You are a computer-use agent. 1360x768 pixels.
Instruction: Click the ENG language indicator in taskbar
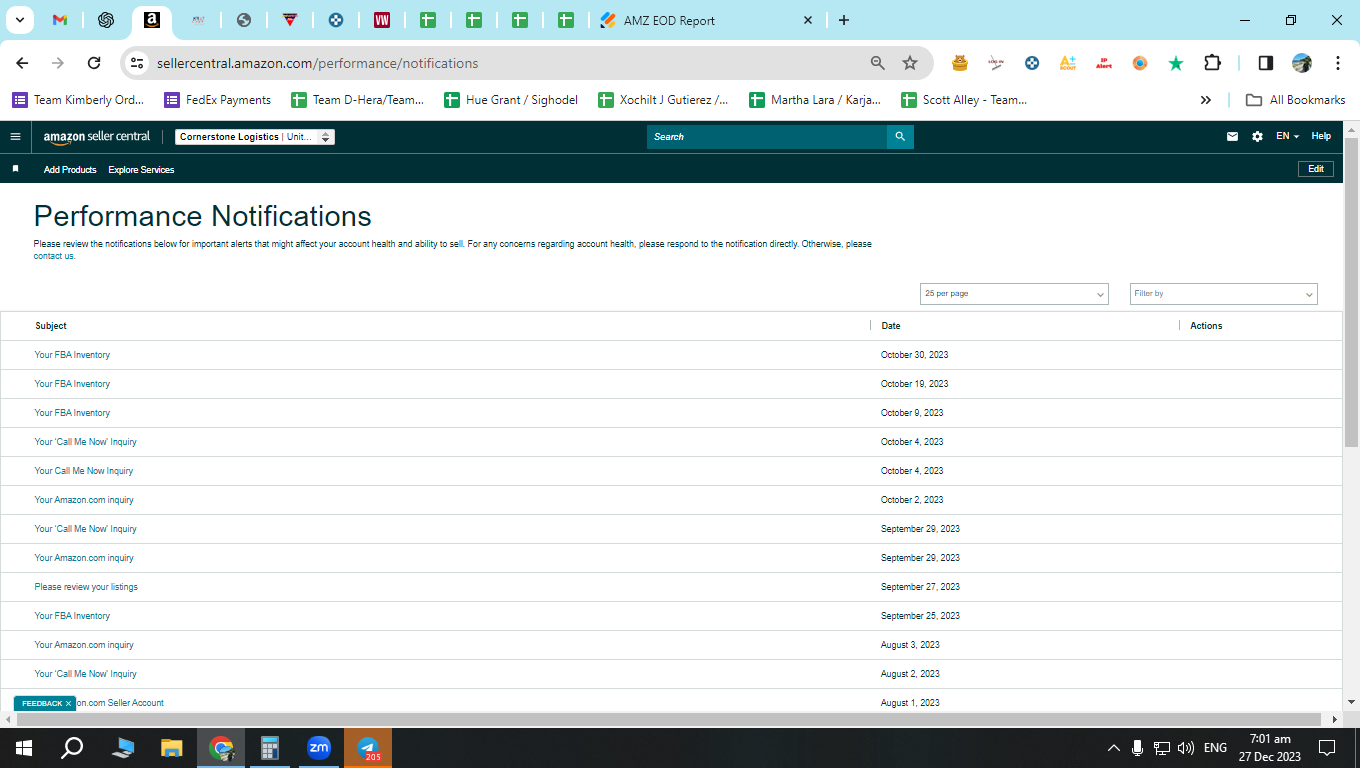pyautogui.click(x=1215, y=748)
